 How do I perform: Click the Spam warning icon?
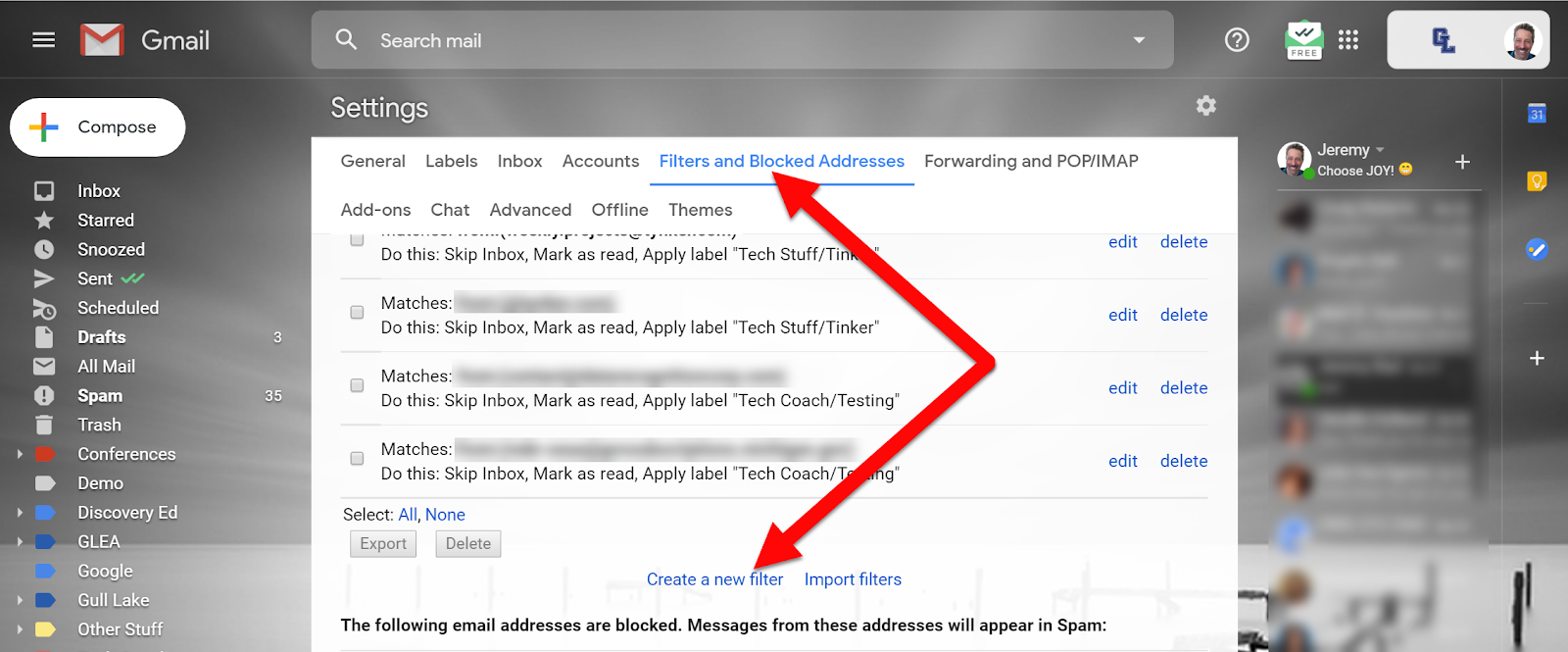[x=44, y=395]
